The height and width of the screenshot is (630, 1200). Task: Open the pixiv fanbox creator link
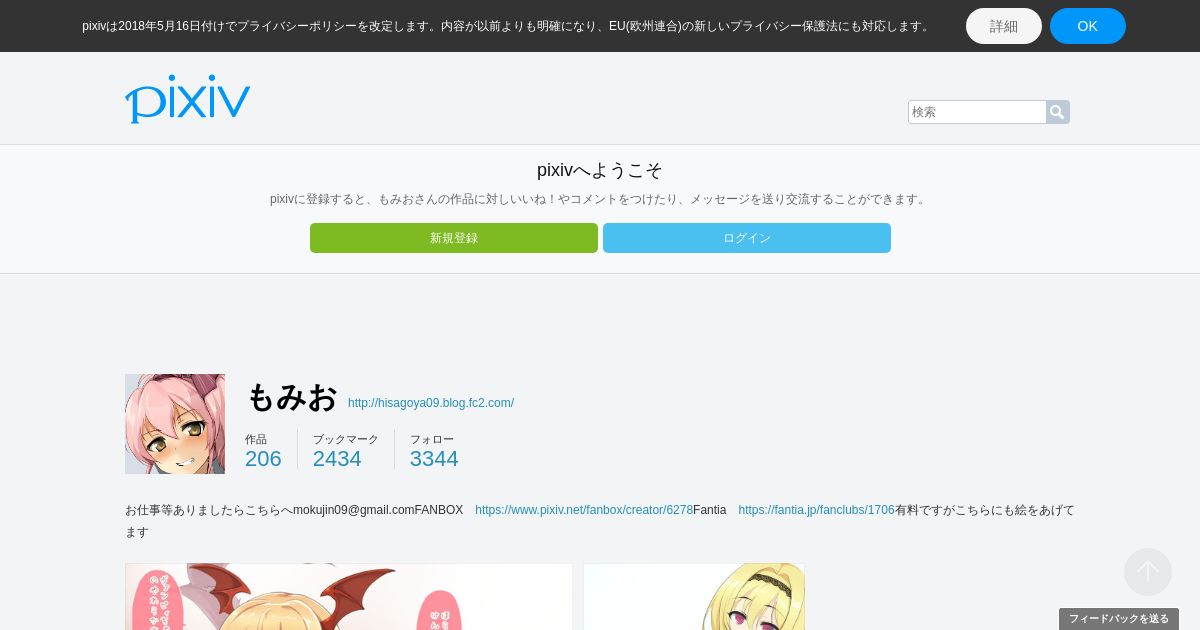point(584,510)
